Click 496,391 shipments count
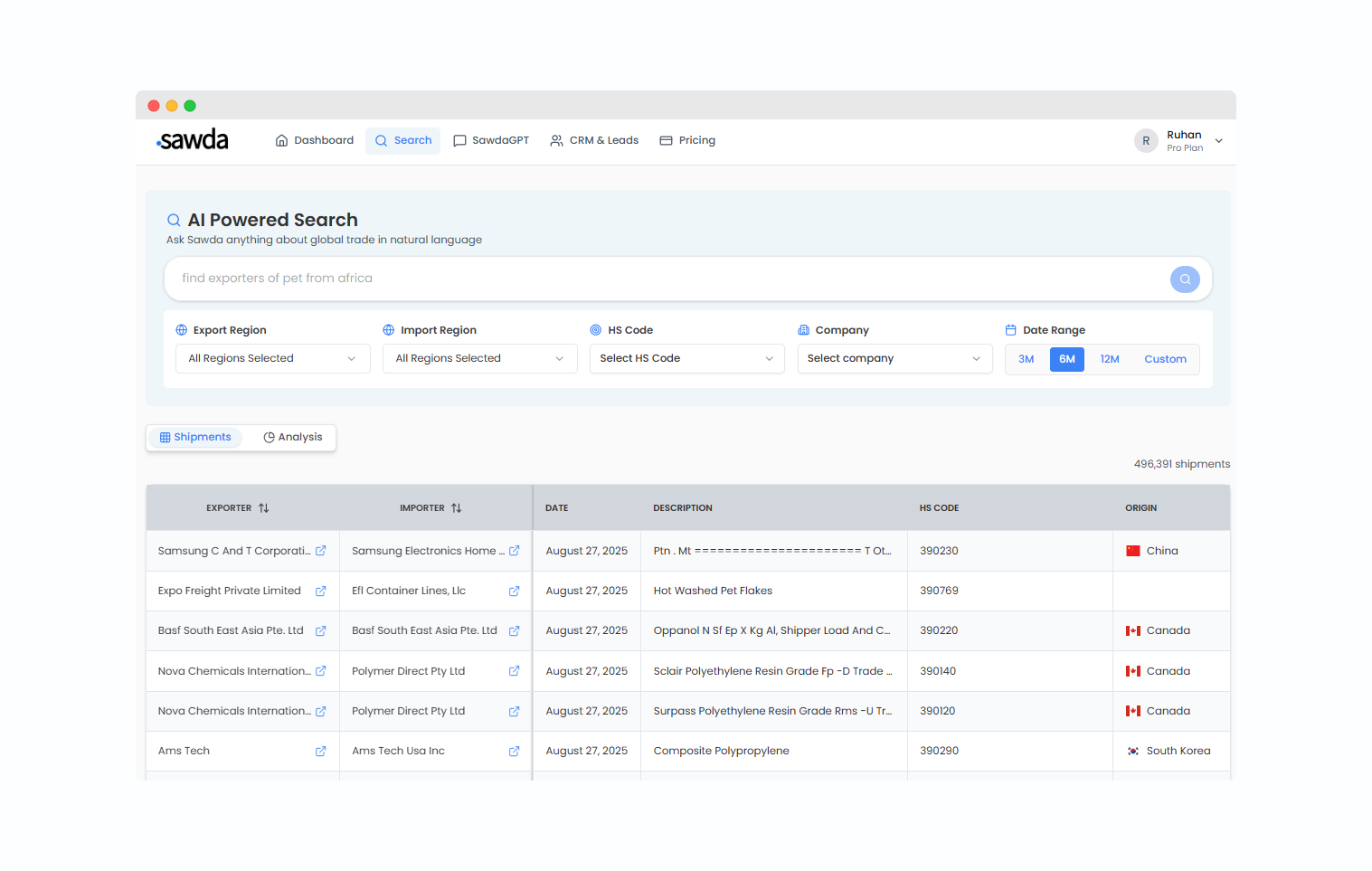This screenshot has height=871, width=1372. pyautogui.click(x=1182, y=464)
